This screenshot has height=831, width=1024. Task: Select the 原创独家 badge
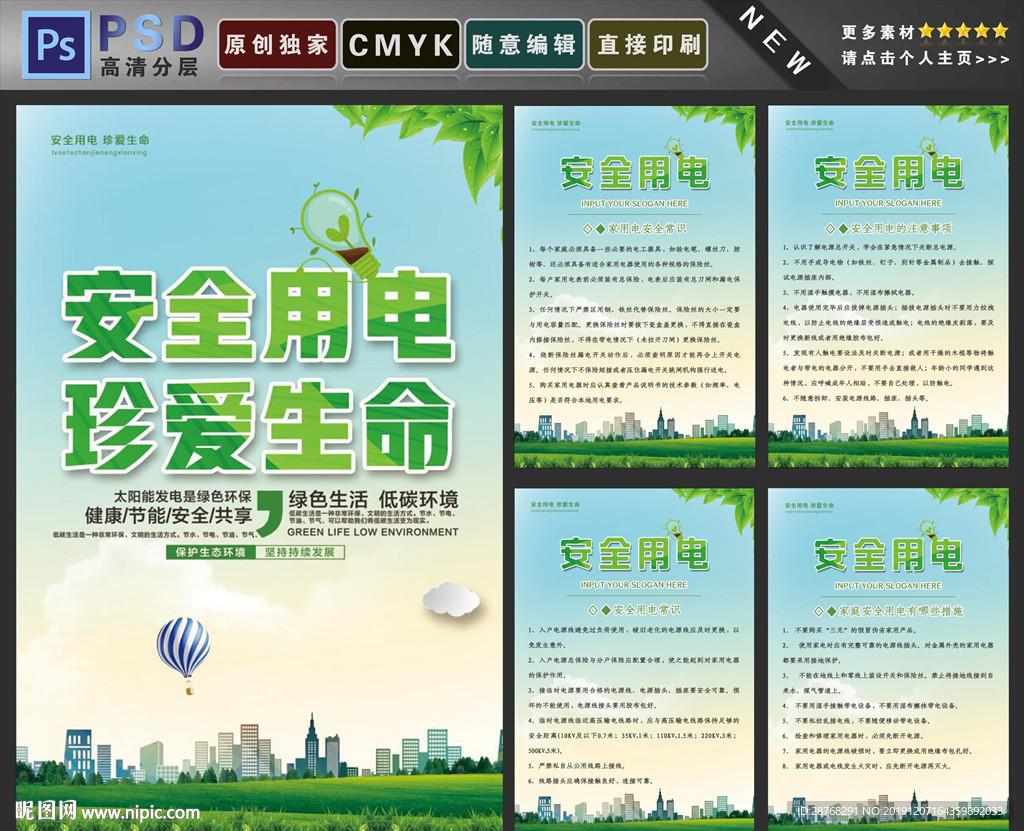point(277,44)
